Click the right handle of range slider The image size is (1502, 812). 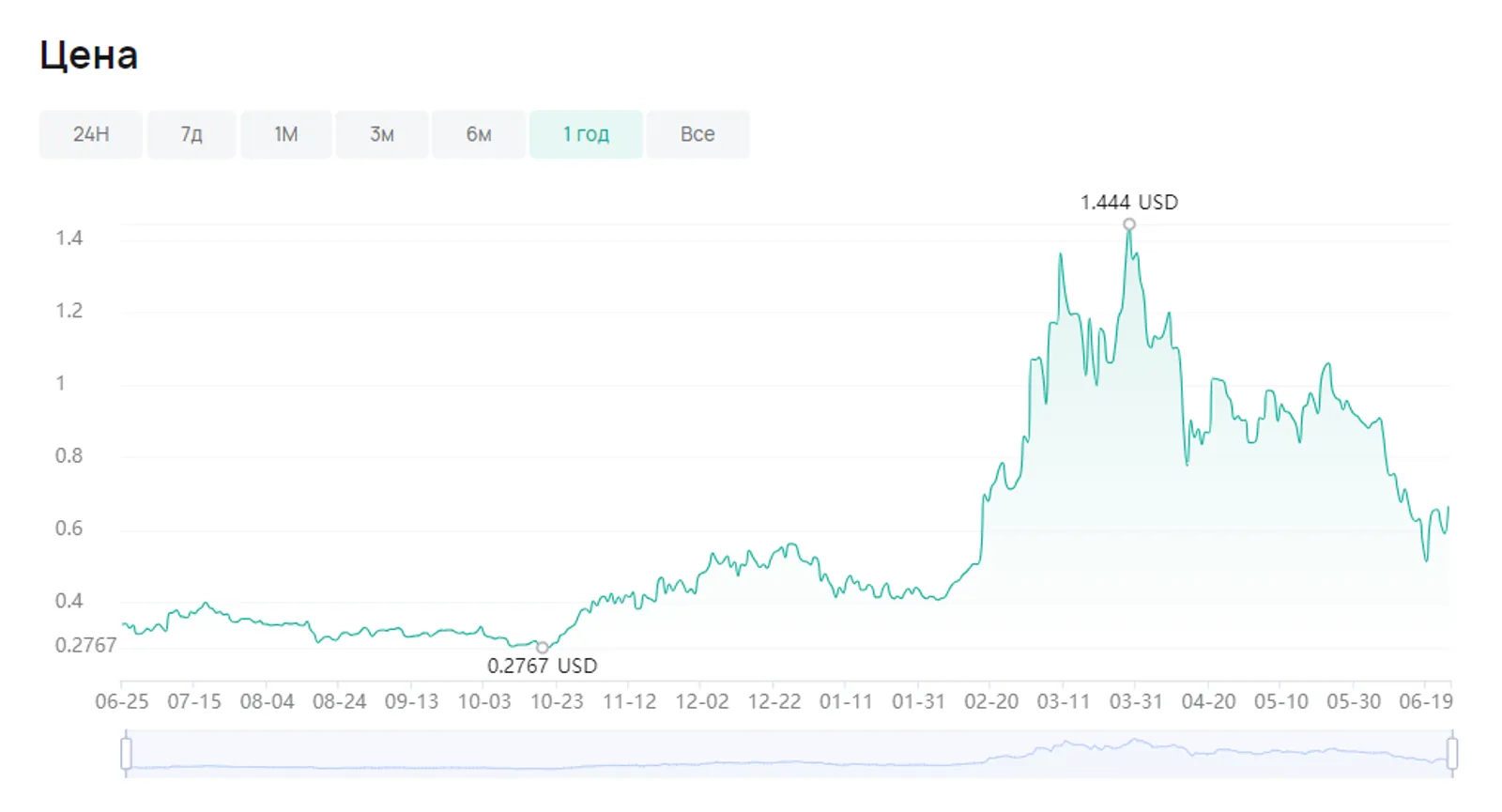coord(1452,754)
